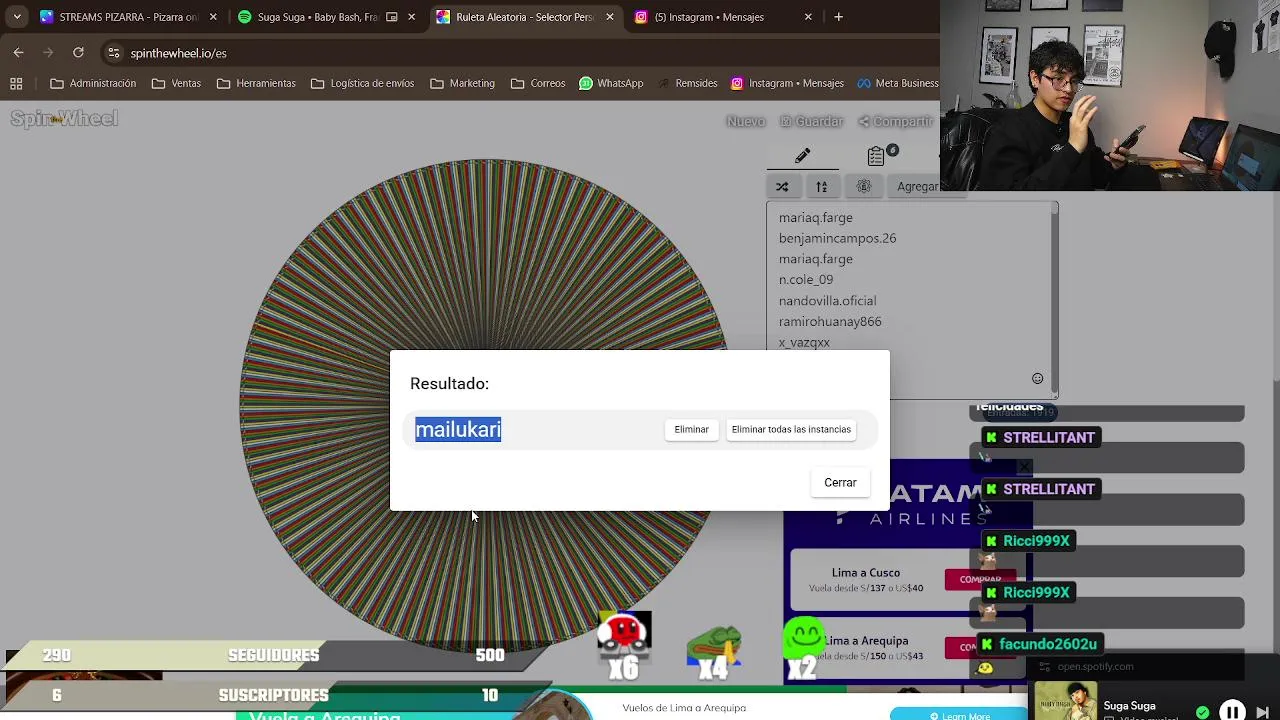Click Learn More on the bottom ad
This screenshot has height=720, width=1280.
click(959, 716)
